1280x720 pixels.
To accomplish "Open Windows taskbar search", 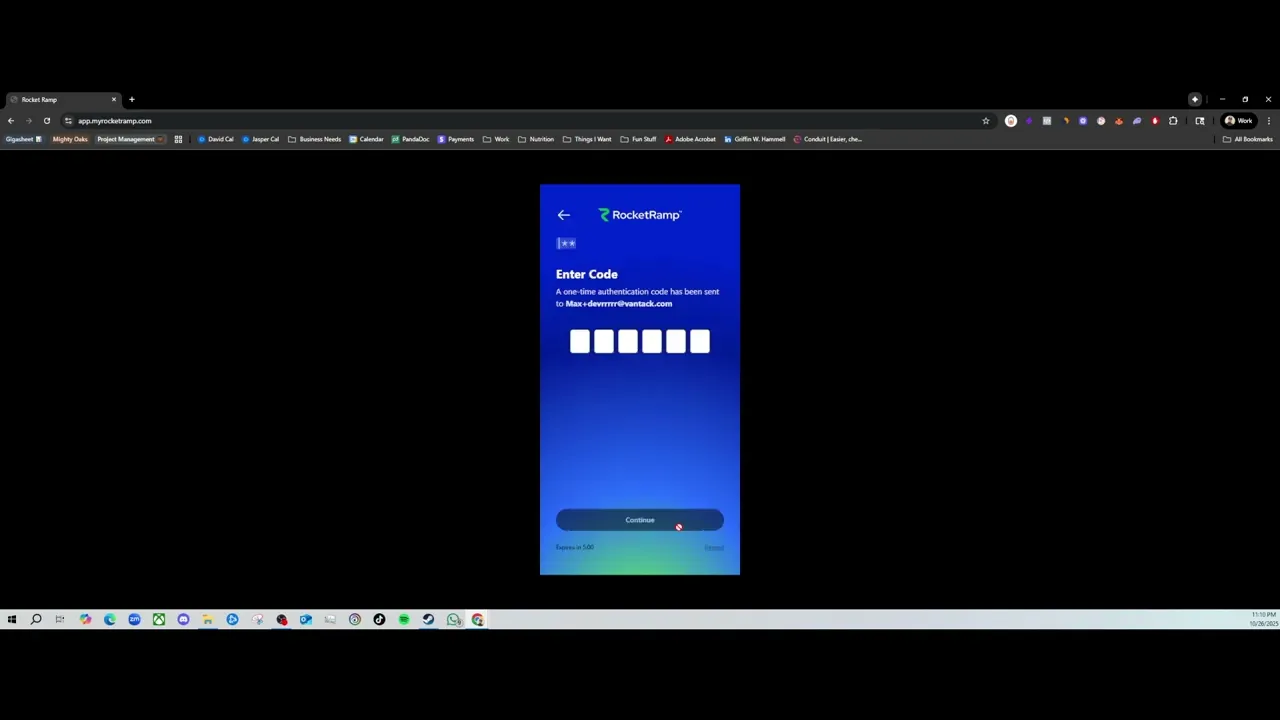I will (x=36, y=620).
